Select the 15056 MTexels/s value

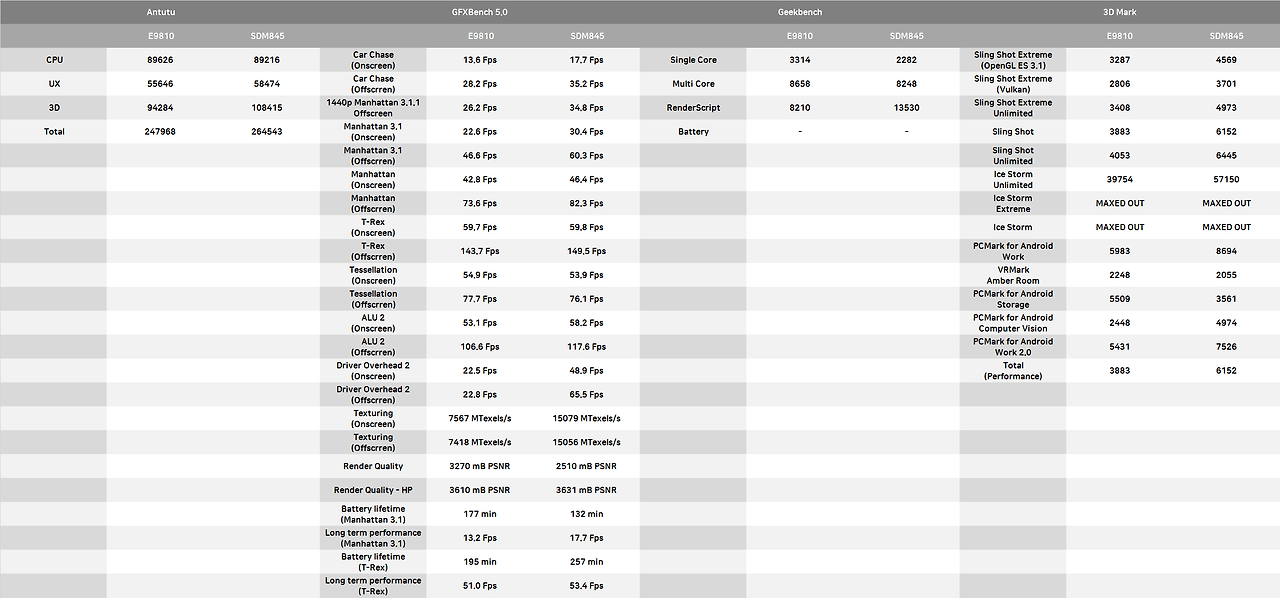[586, 443]
